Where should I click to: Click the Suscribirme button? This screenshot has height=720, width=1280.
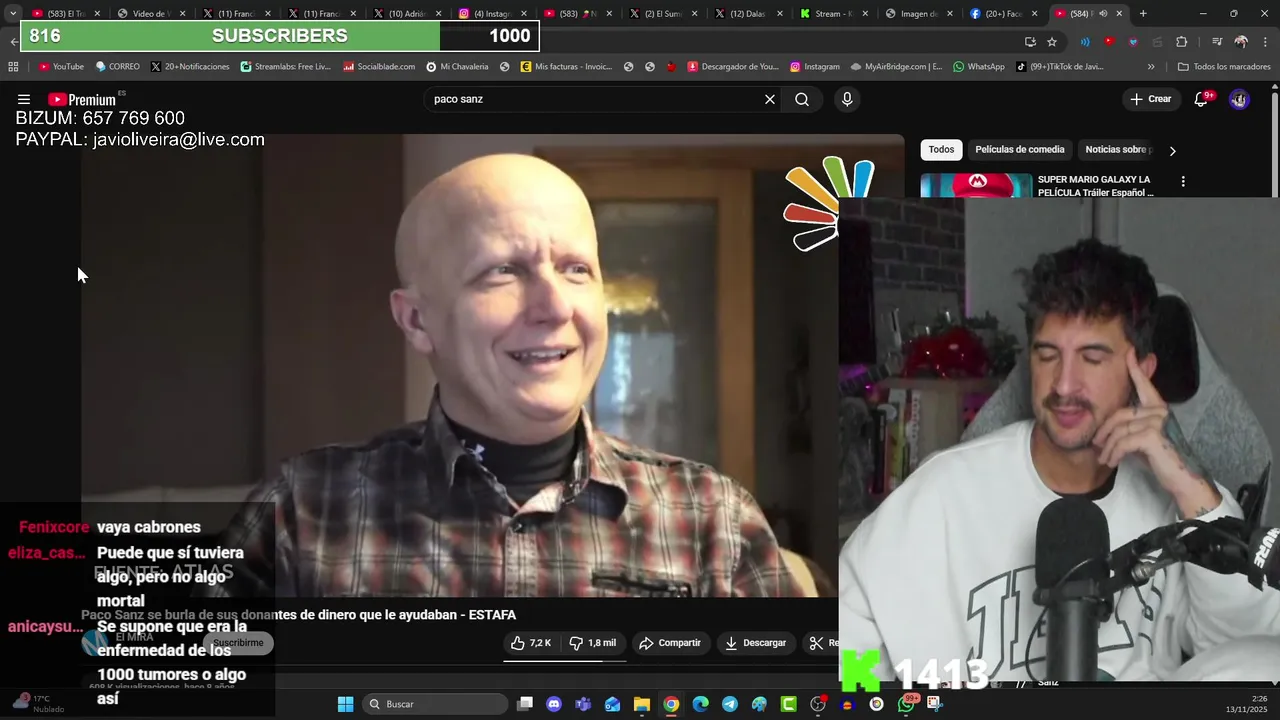(x=238, y=643)
